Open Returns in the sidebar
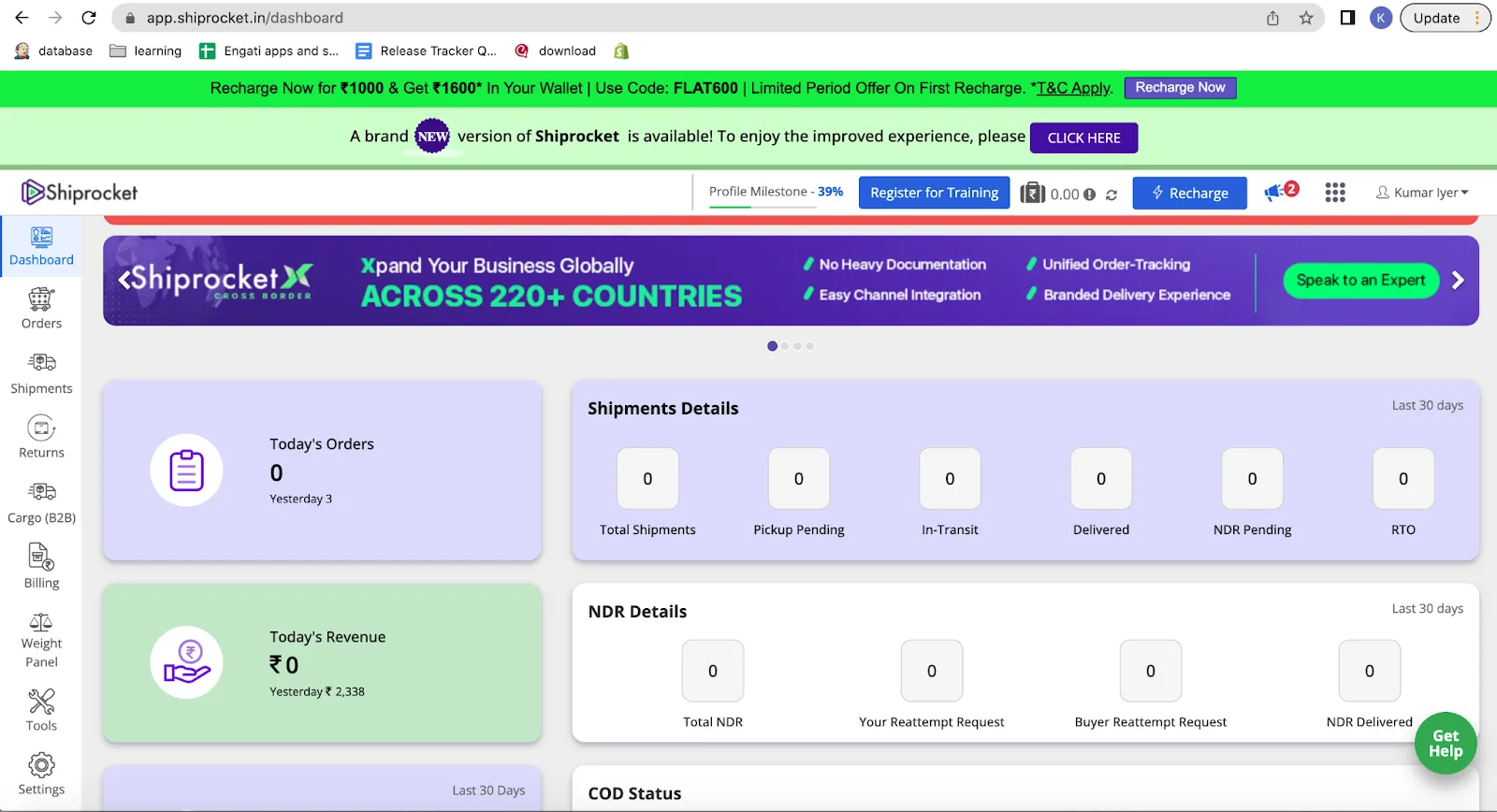The image size is (1497, 812). click(x=41, y=439)
